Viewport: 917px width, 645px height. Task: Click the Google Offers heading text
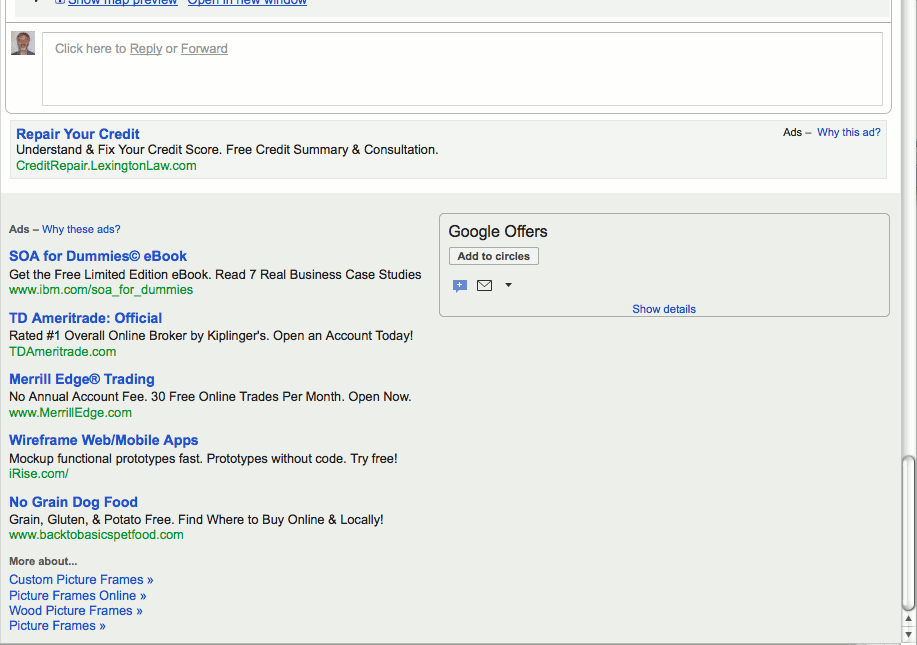498,232
